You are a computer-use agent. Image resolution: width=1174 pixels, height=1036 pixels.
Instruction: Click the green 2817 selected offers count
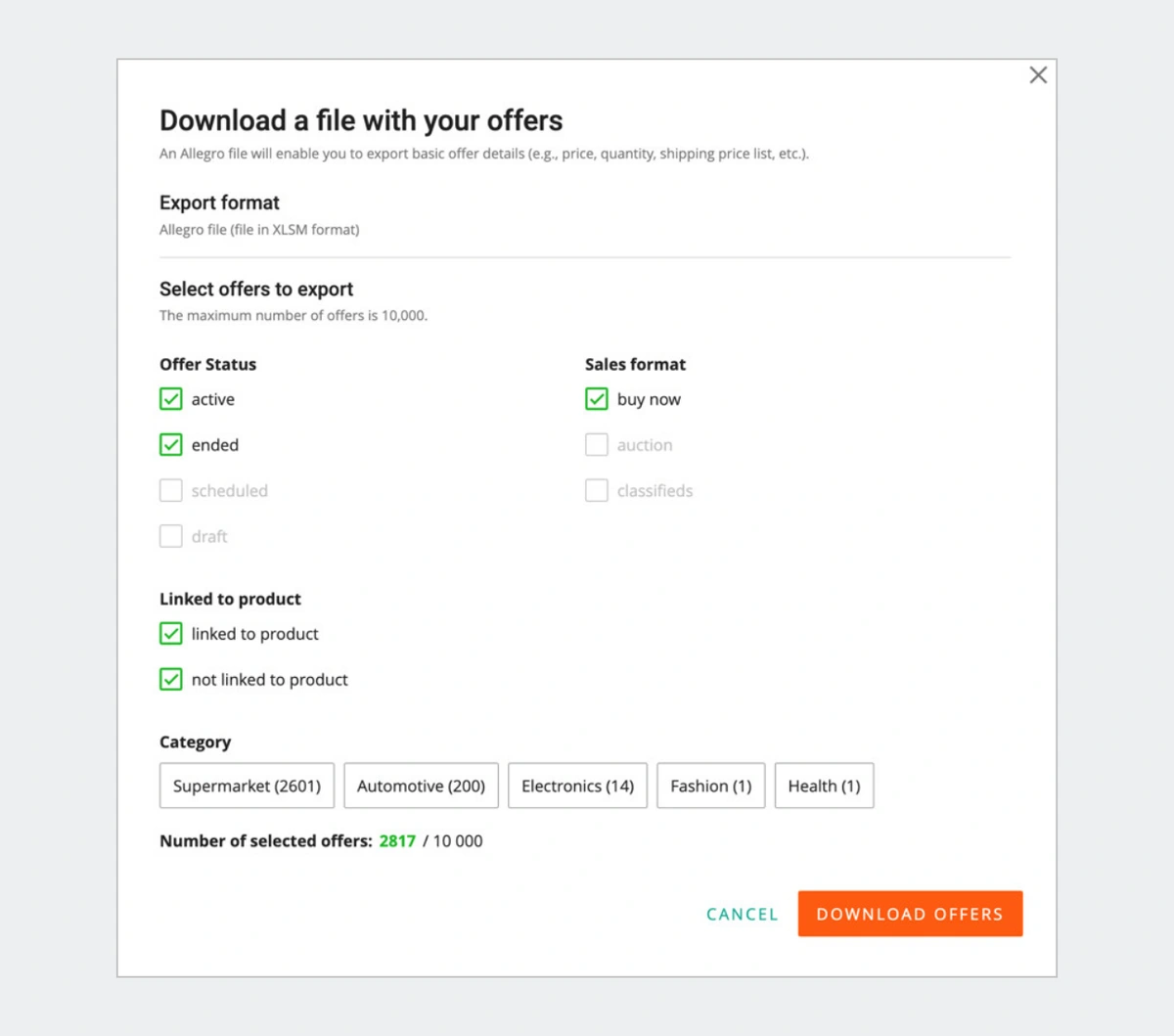(x=397, y=841)
